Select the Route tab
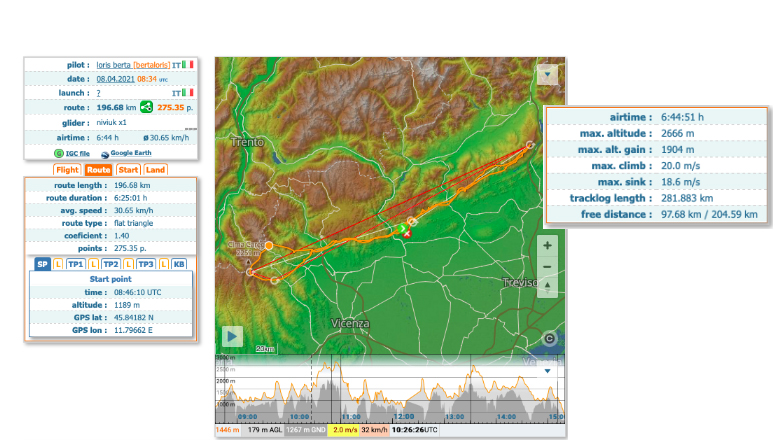The height and width of the screenshot is (440, 780). [x=99, y=170]
